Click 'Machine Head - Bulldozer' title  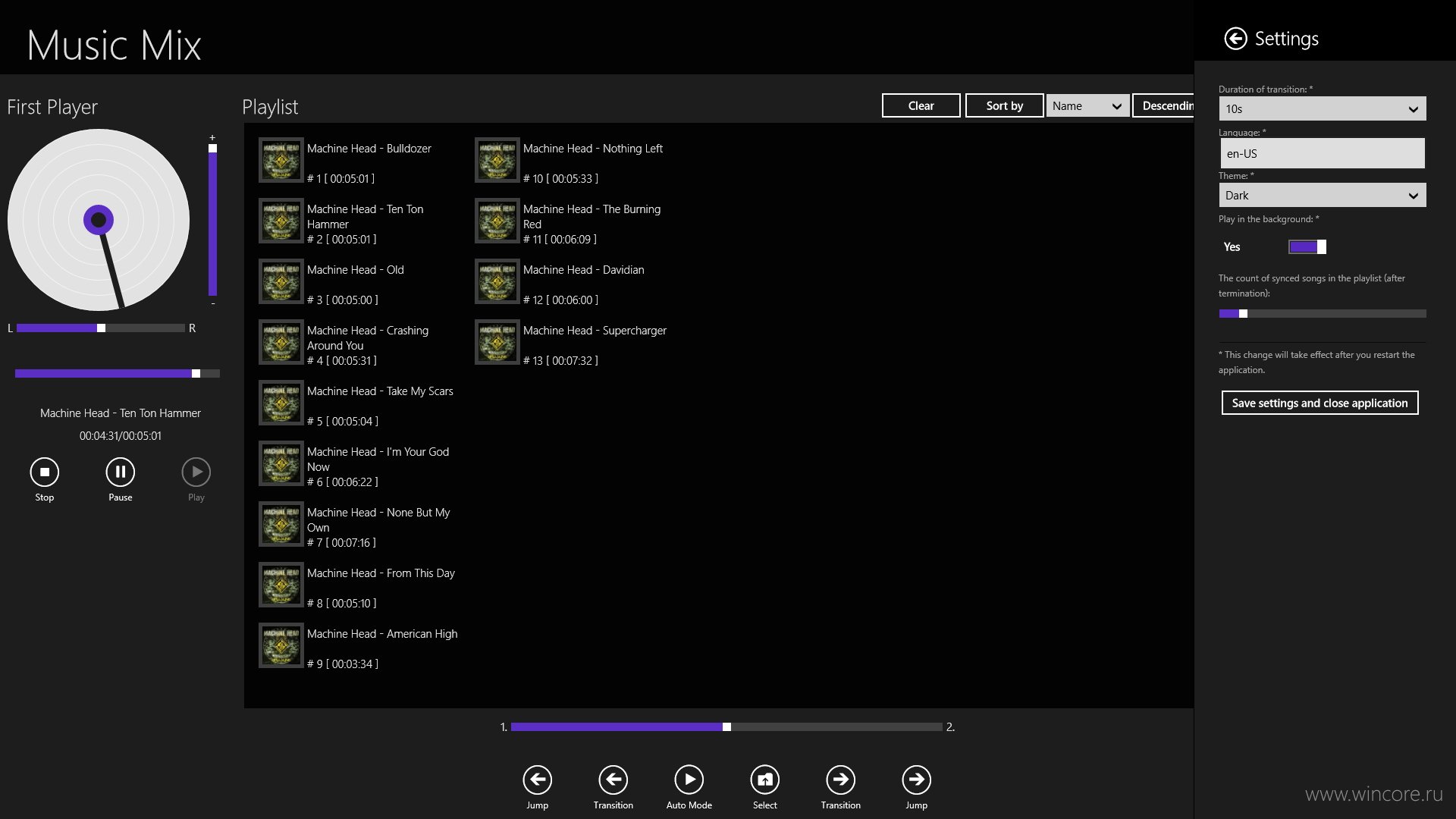click(x=369, y=149)
